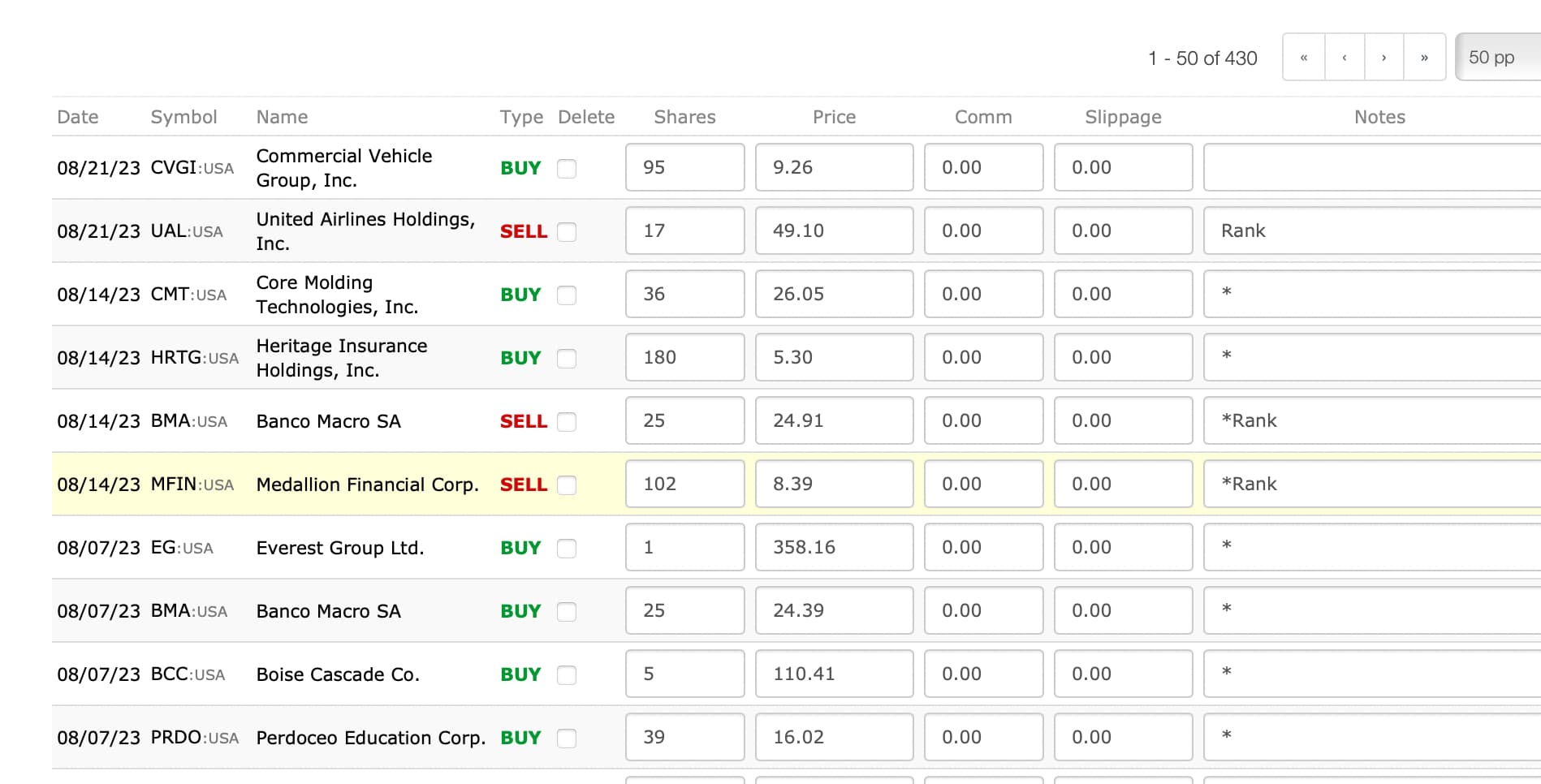
Task: Tick the delete checkbox for BCC row
Action: pos(567,674)
